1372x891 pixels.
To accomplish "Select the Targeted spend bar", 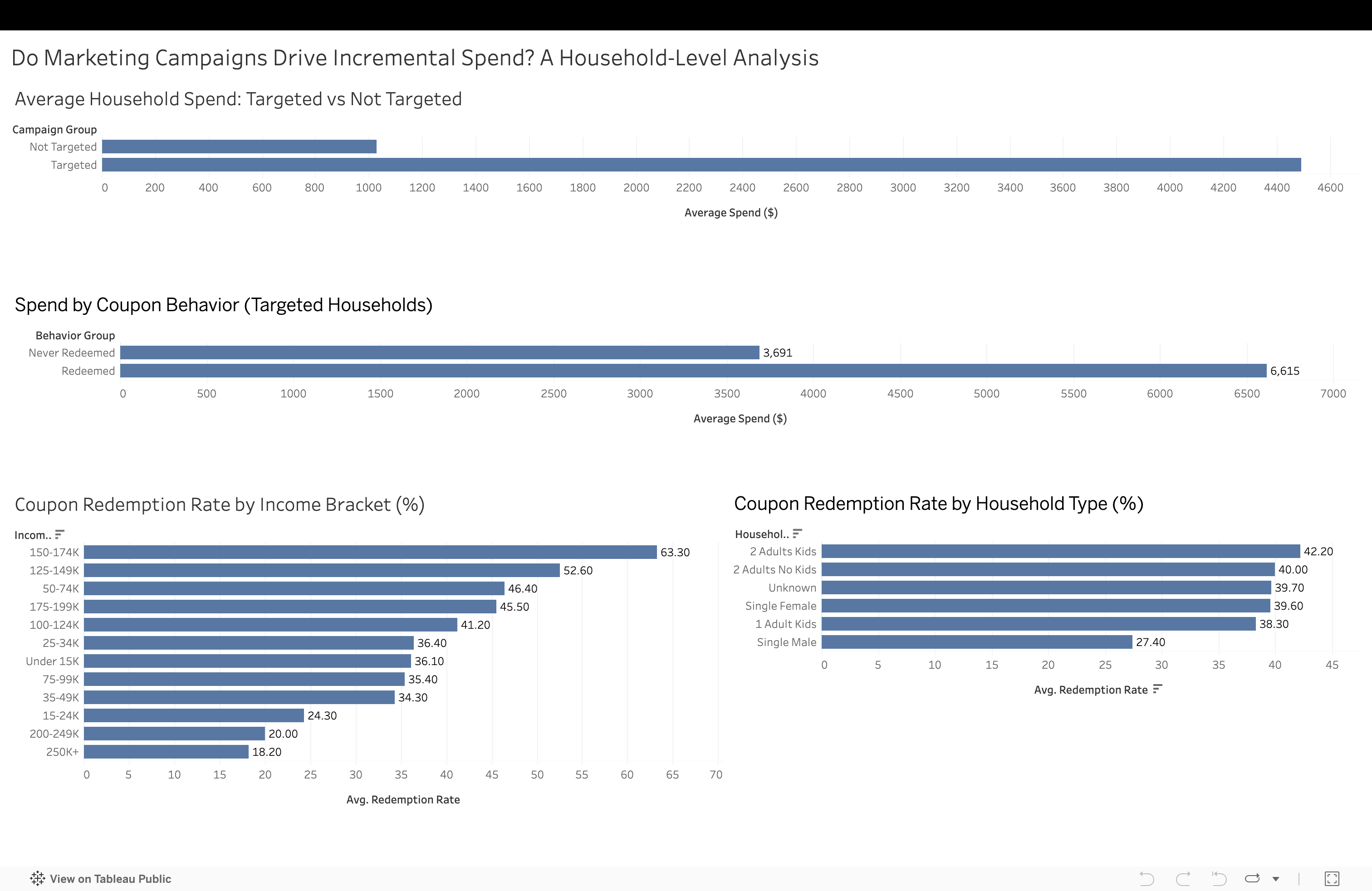I will pyautogui.click(x=701, y=165).
